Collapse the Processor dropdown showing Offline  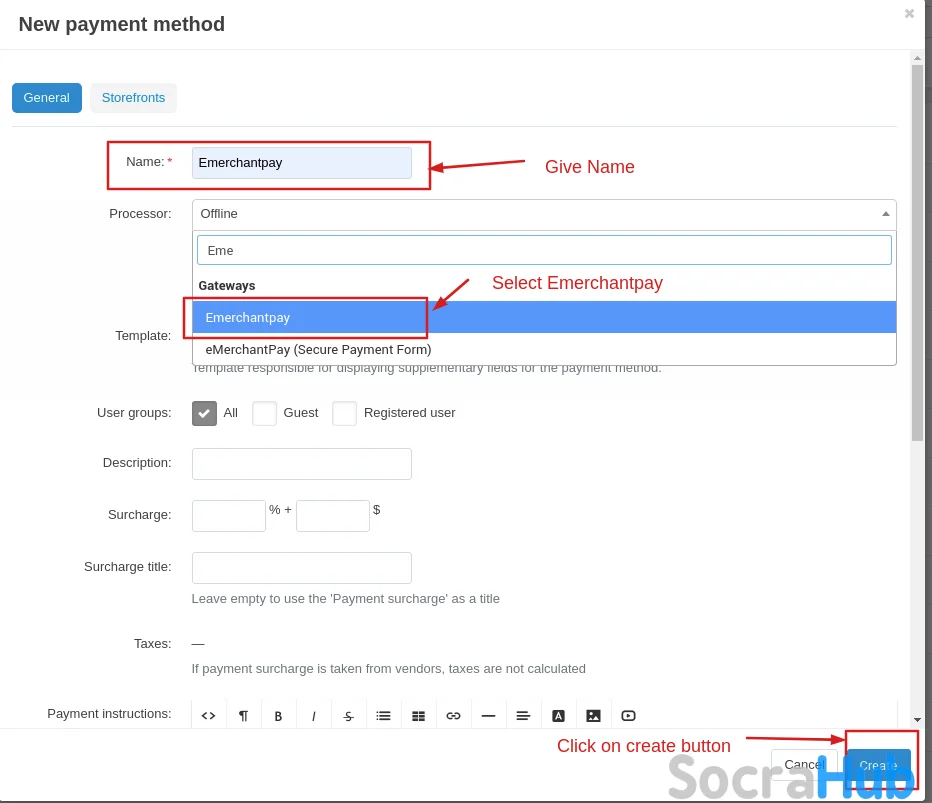coord(543,214)
